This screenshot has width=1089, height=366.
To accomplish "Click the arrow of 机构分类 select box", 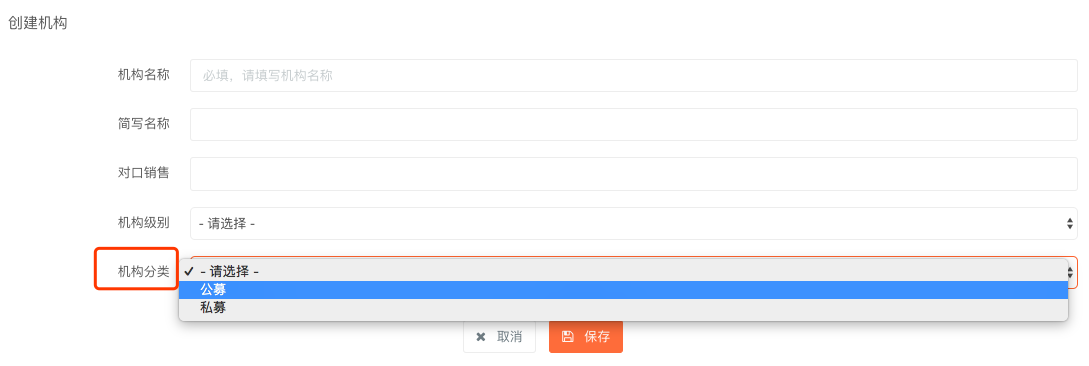I will point(1072,272).
